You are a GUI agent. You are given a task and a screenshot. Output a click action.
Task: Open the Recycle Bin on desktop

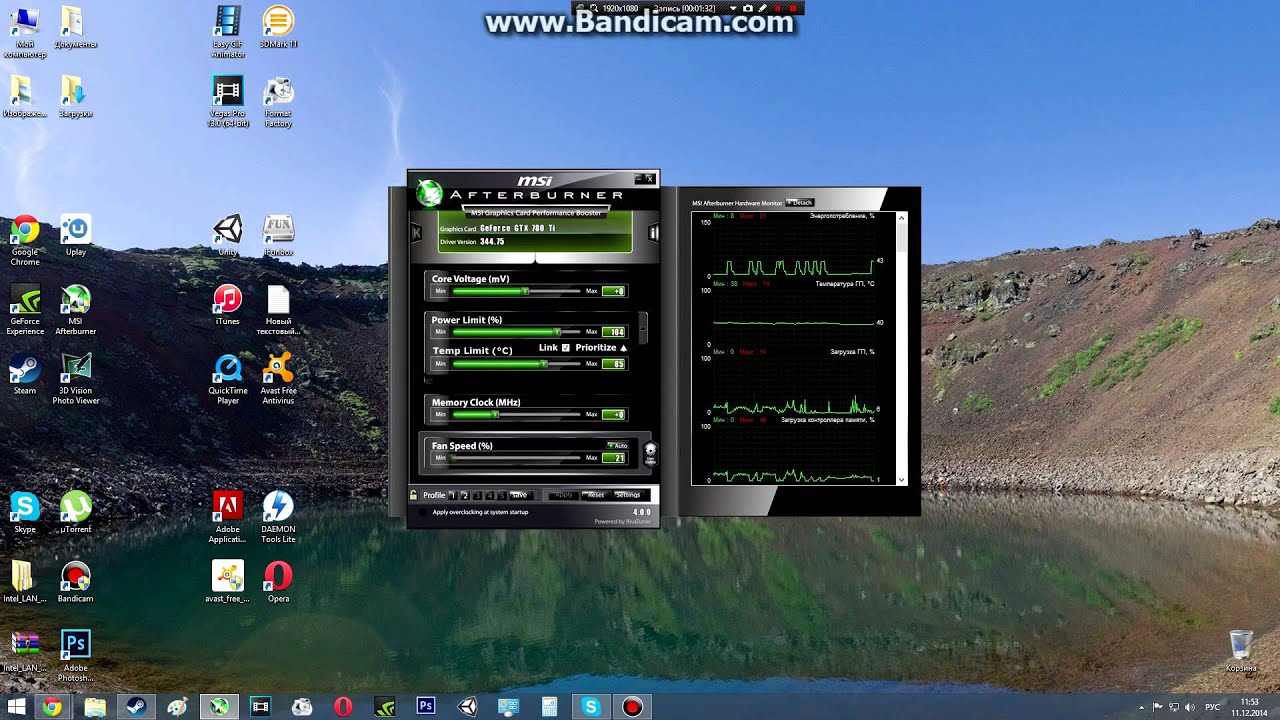(x=1240, y=651)
